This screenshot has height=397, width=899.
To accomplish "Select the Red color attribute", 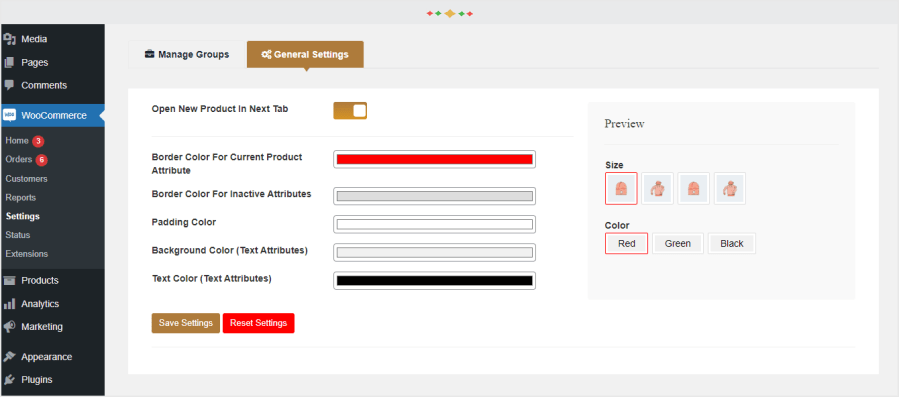I will 627,243.
